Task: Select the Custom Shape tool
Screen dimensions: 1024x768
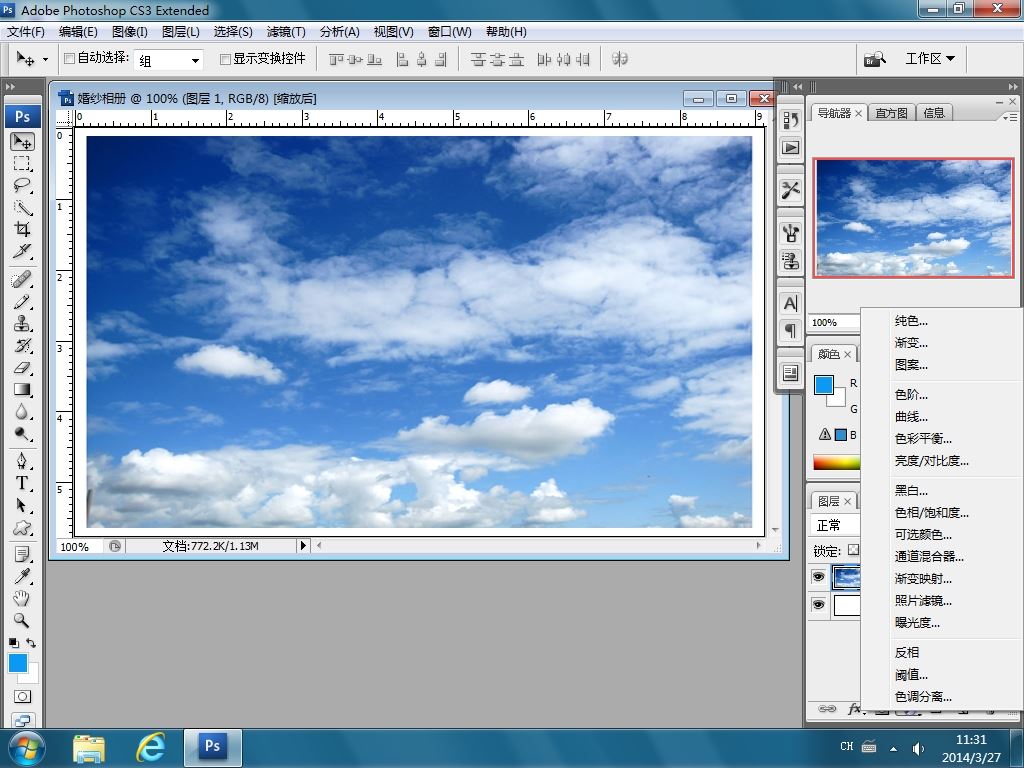Action: pyautogui.click(x=22, y=528)
